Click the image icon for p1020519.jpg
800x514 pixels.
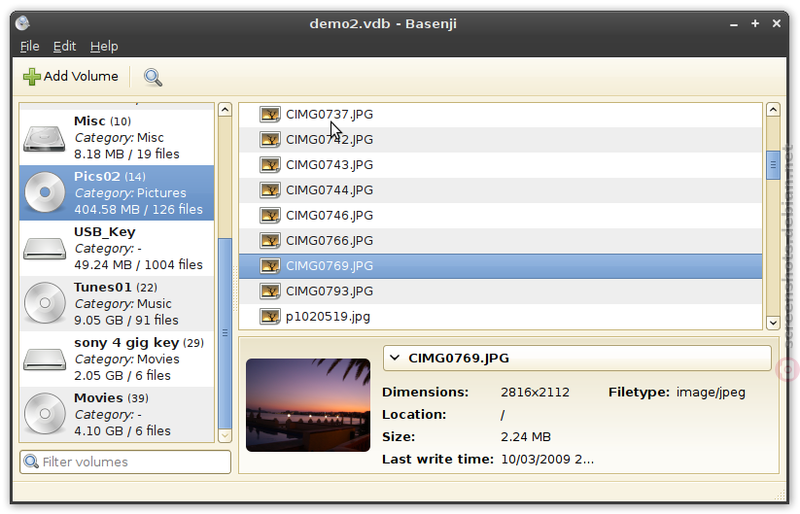(x=270, y=316)
